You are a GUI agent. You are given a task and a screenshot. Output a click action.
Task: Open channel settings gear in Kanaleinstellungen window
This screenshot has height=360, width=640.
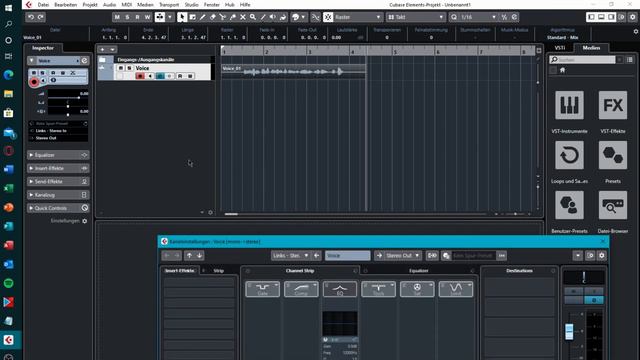[x=602, y=256]
